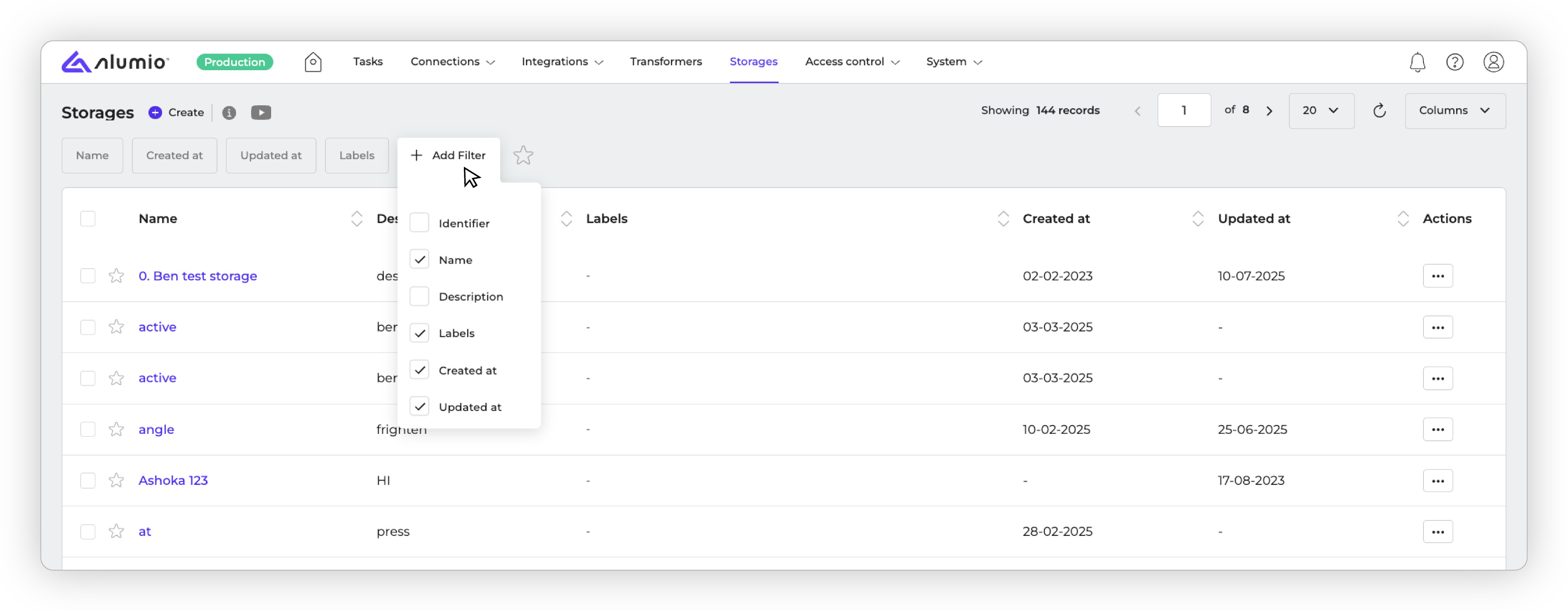Open the Tasks tab
This screenshot has width=1568, height=611.
click(367, 62)
